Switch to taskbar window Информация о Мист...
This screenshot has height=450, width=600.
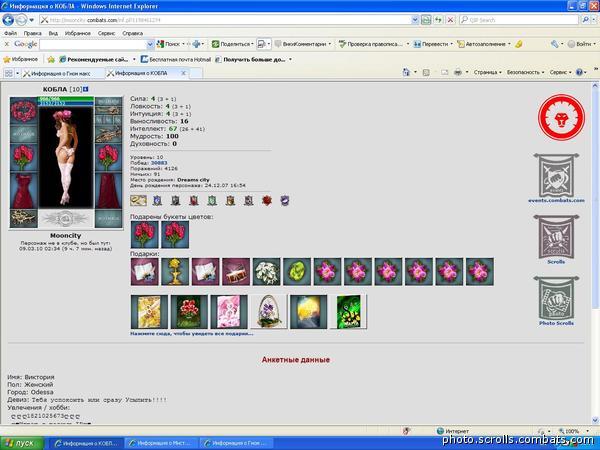[161, 443]
